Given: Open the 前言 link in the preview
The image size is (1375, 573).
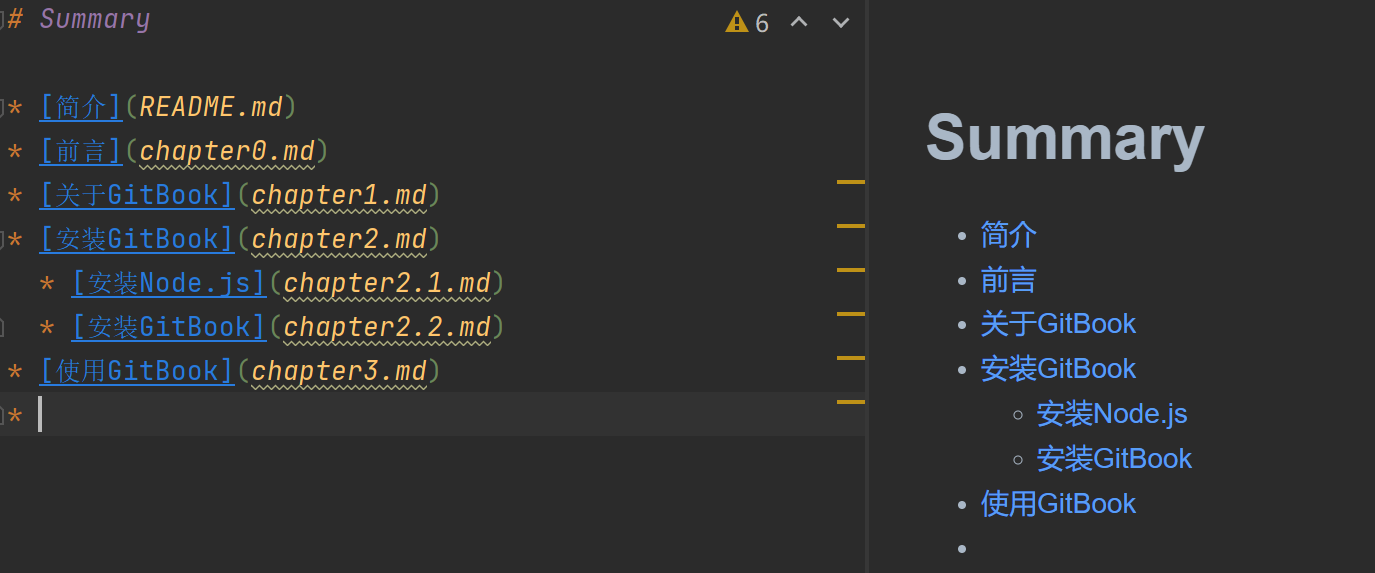Looking at the screenshot, I should coord(1008,280).
